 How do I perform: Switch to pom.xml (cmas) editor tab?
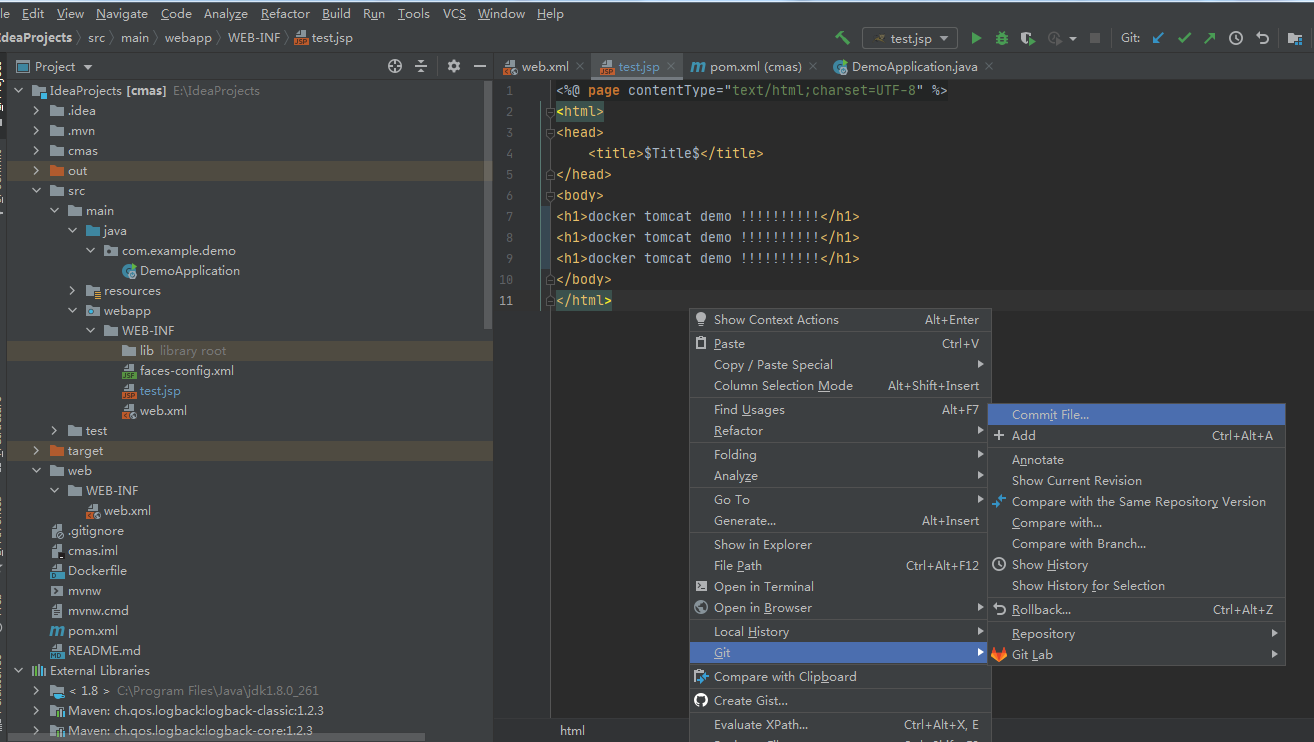756,66
